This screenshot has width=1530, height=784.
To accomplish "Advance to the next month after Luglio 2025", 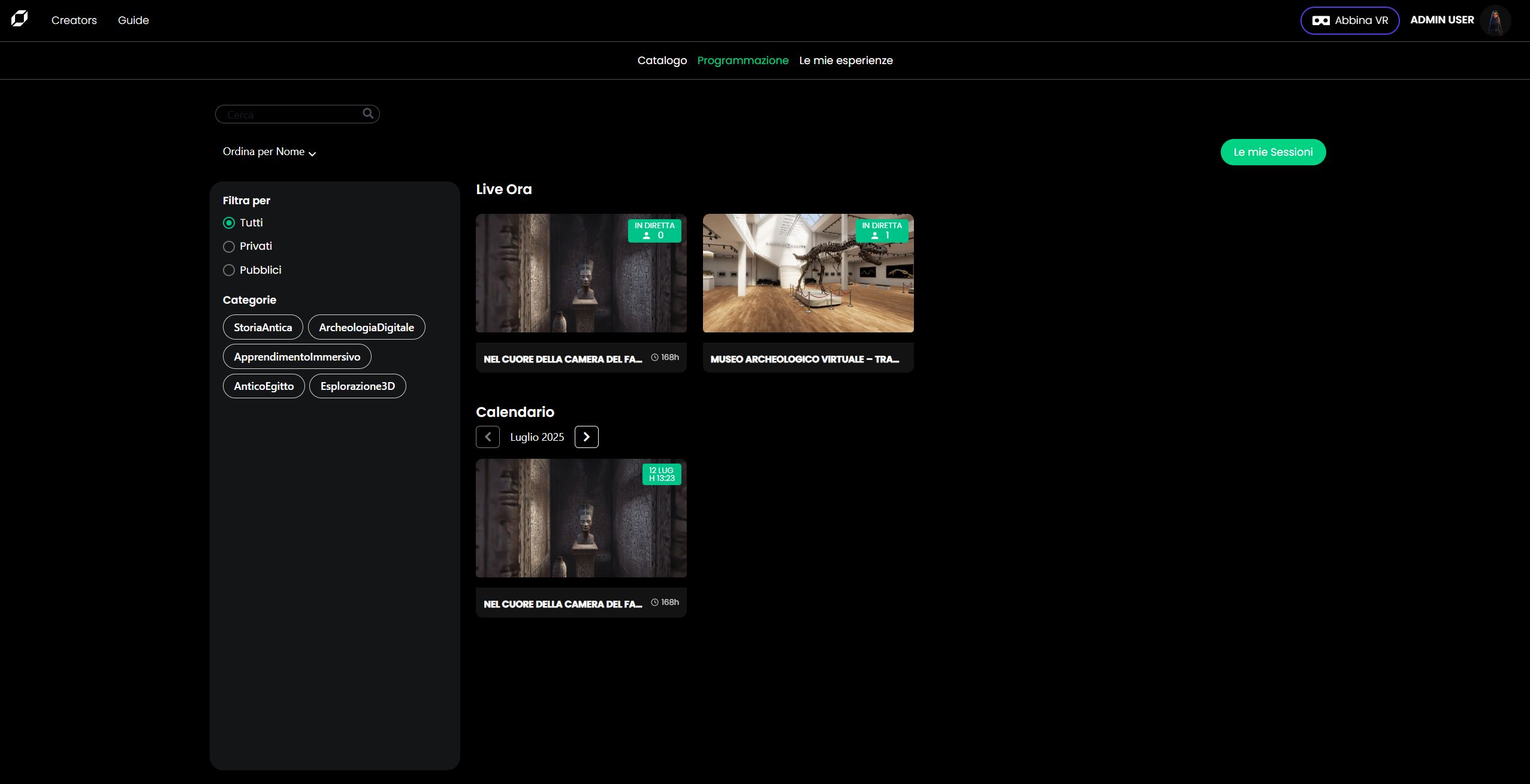I will click(x=586, y=437).
